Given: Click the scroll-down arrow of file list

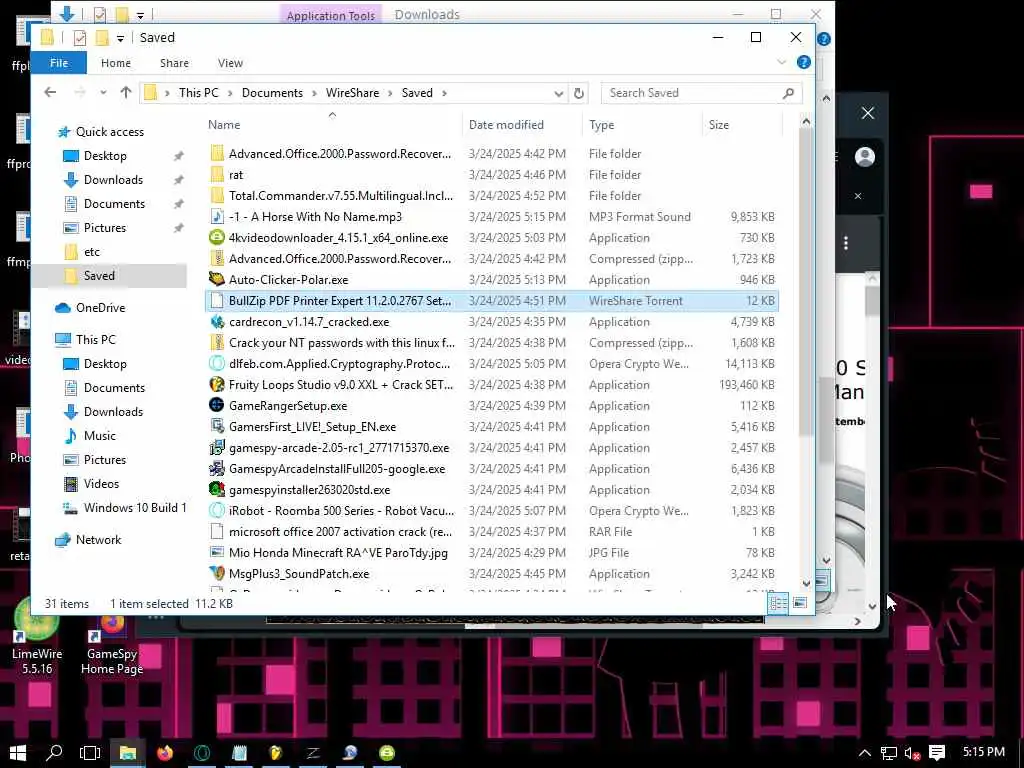Looking at the screenshot, I should point(806,583).
